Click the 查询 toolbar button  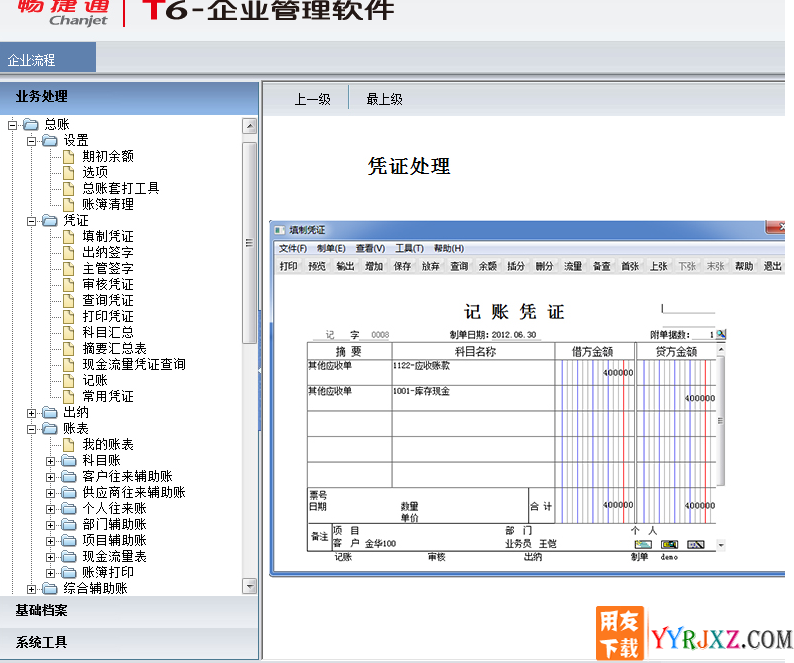click(459, 266)
